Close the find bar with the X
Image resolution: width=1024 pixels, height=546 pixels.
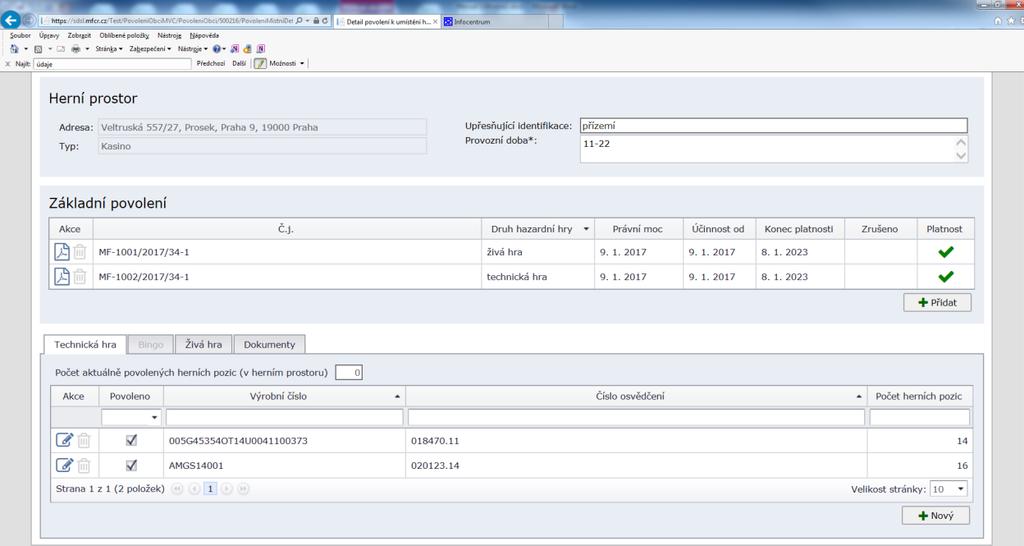8,64
